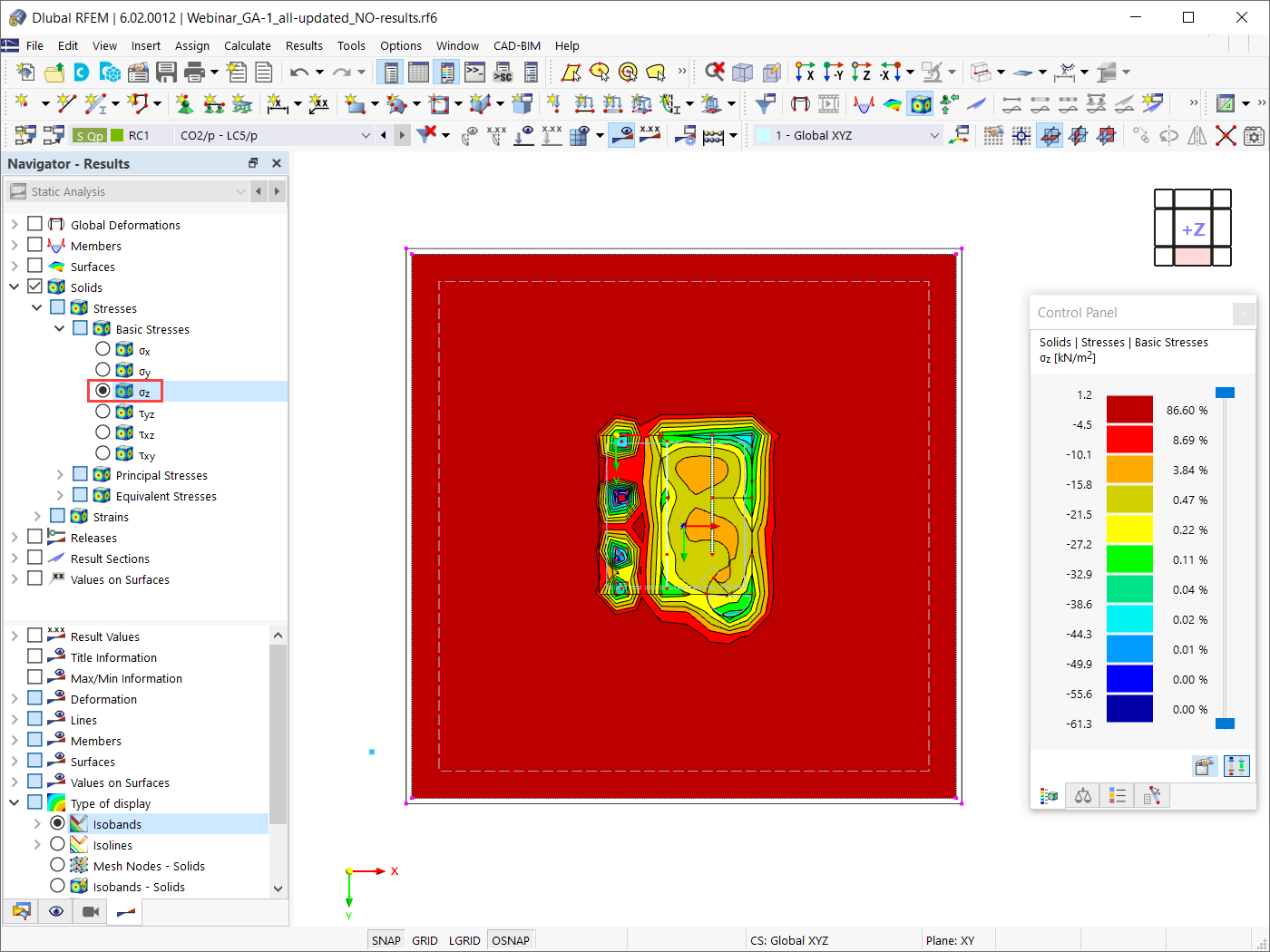Expand the Equivalent Stresses tree node
This screenshot has width=1270, height=952.
[60, 495]
